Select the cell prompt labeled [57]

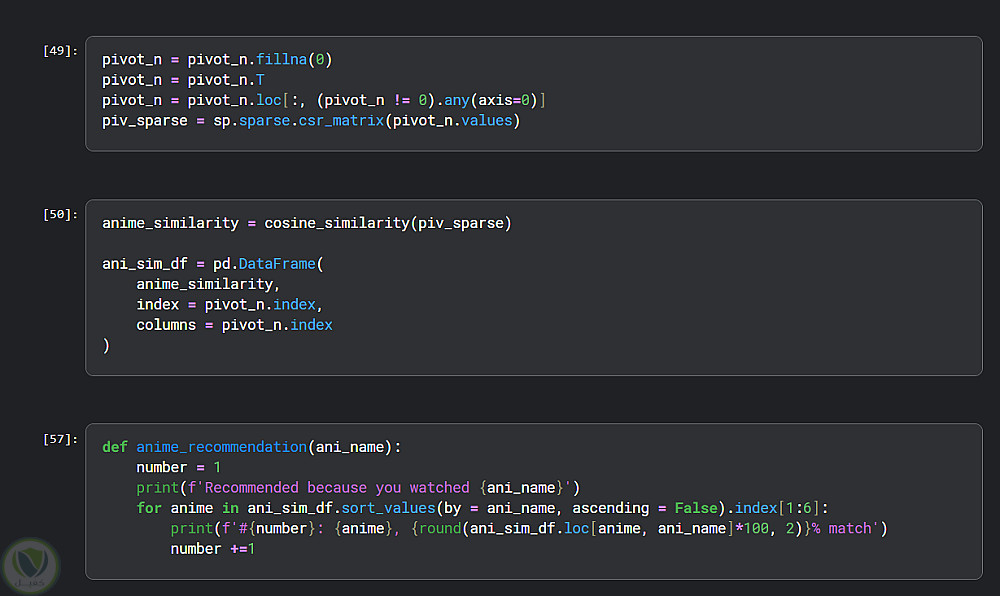click(x=60, y=439)
